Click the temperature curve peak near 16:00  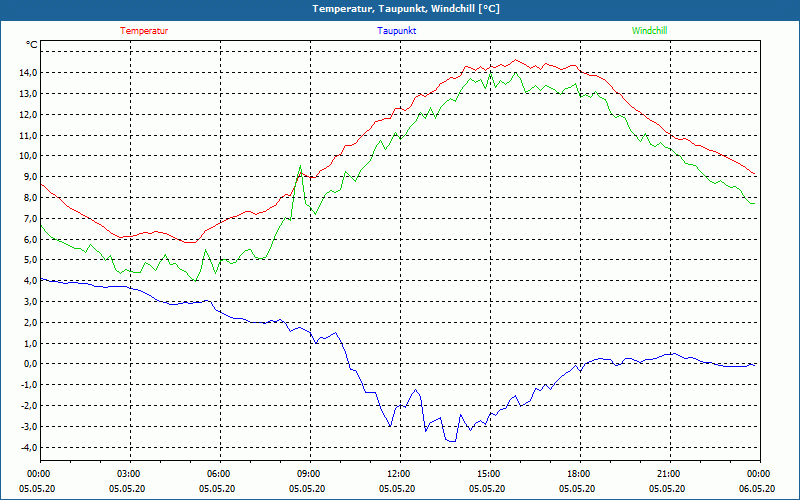tap(515, 60)
